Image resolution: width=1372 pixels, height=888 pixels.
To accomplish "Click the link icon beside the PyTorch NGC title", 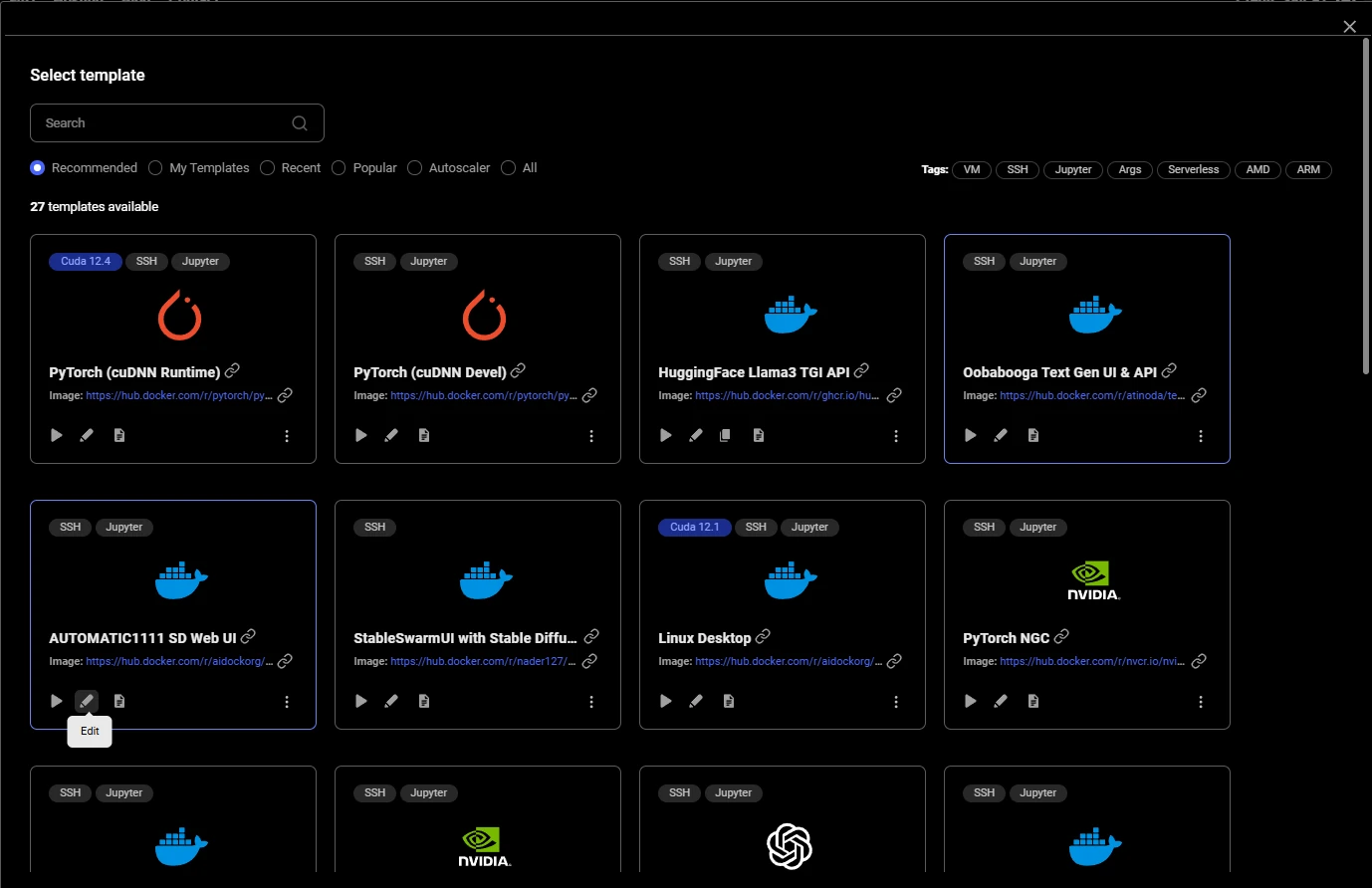I will [1062, 636].
